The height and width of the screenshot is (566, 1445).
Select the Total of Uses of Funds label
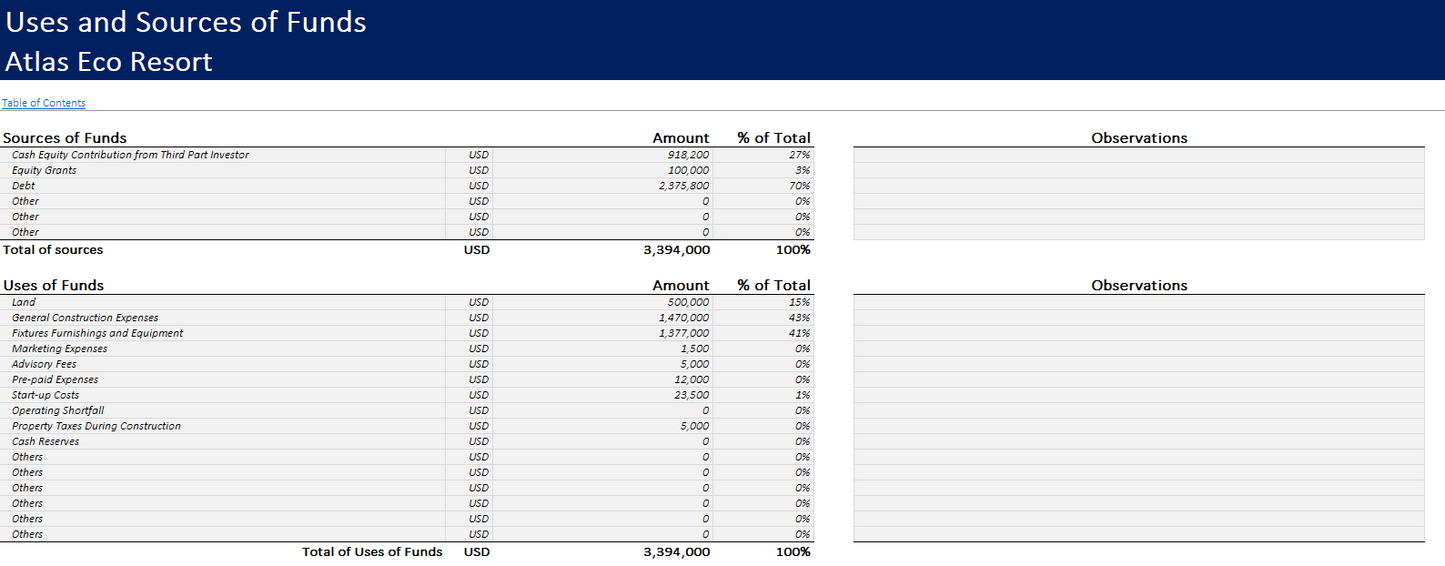coord(372,552)
